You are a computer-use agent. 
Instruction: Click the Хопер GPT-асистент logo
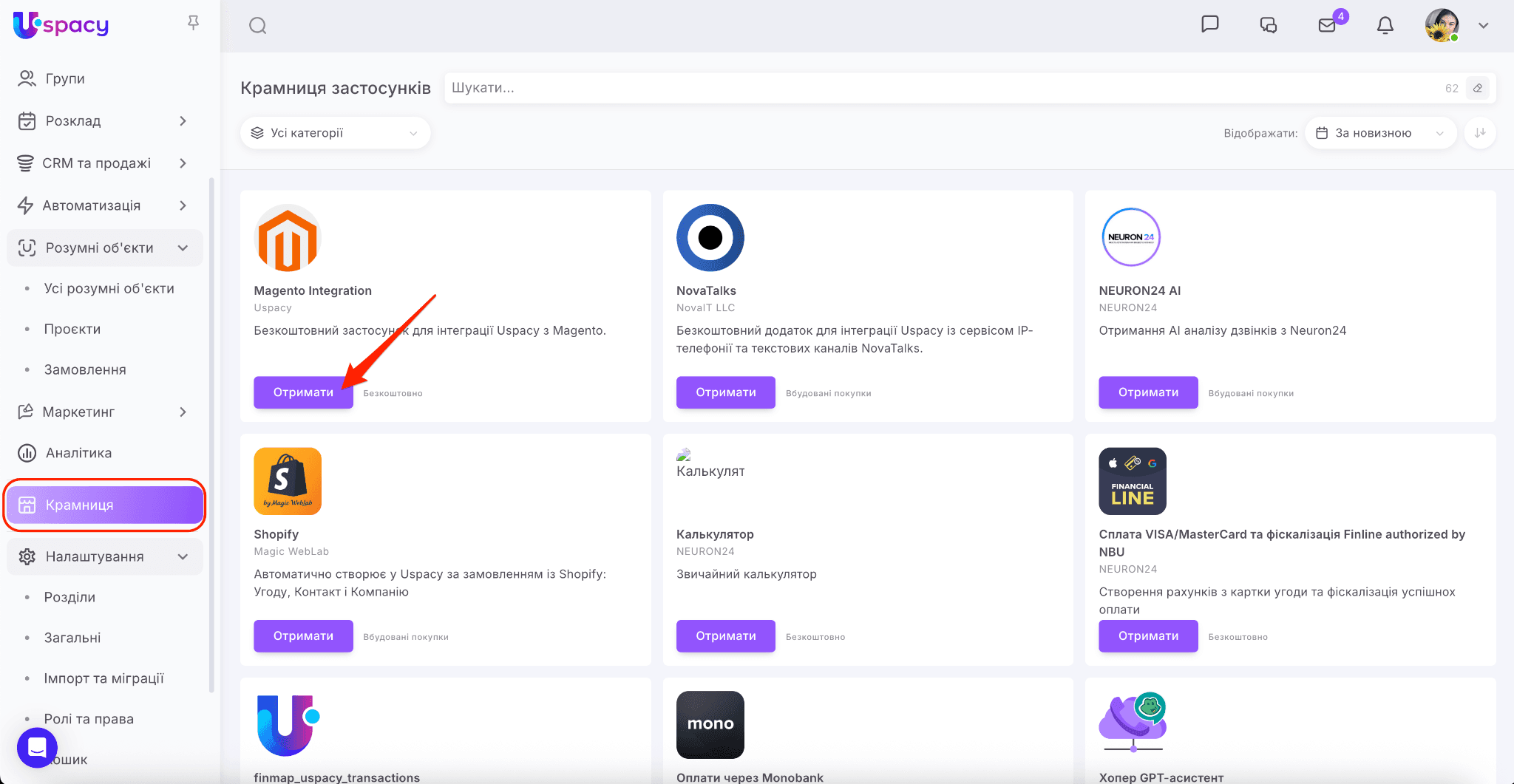[x=1133, y=723]
